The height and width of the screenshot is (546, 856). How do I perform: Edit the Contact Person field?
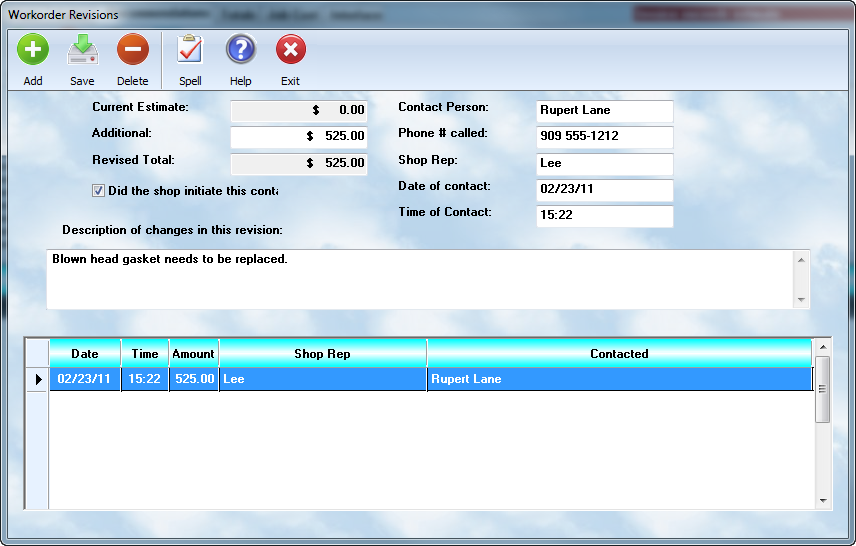[x=604, y=111]
